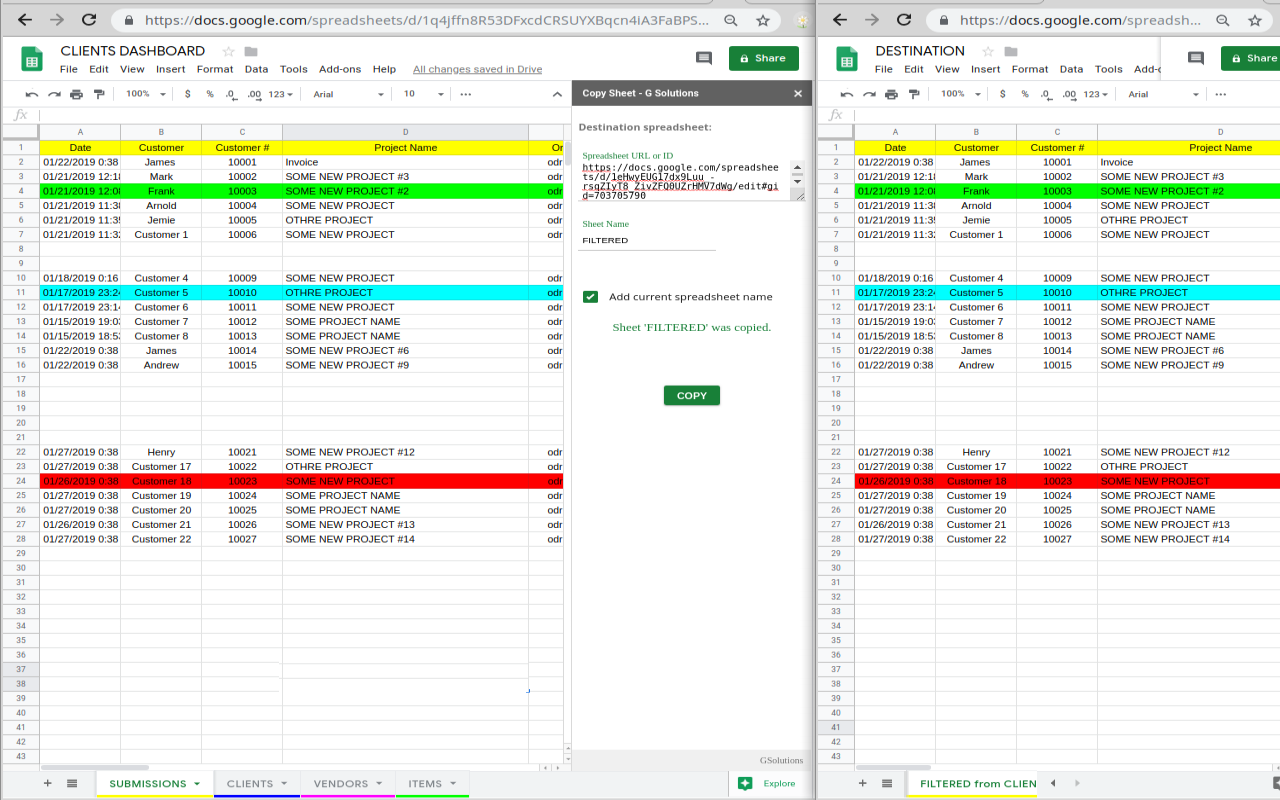Add a sheet with the plus icon in DESTINATION
This screenshot has height=800, width=1280.
click(863, 783)
